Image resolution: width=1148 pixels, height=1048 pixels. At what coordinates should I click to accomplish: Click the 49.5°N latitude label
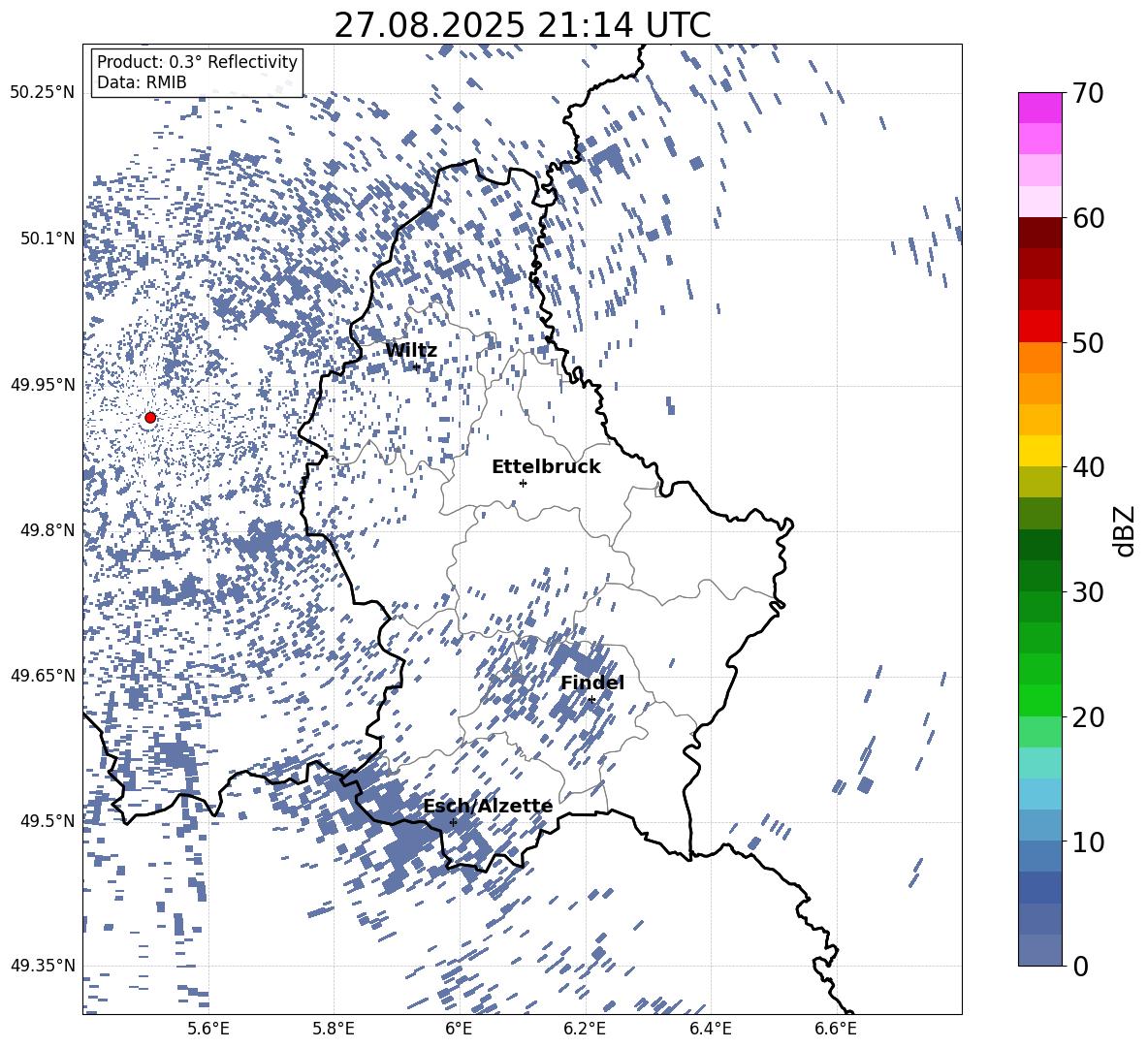48,821
